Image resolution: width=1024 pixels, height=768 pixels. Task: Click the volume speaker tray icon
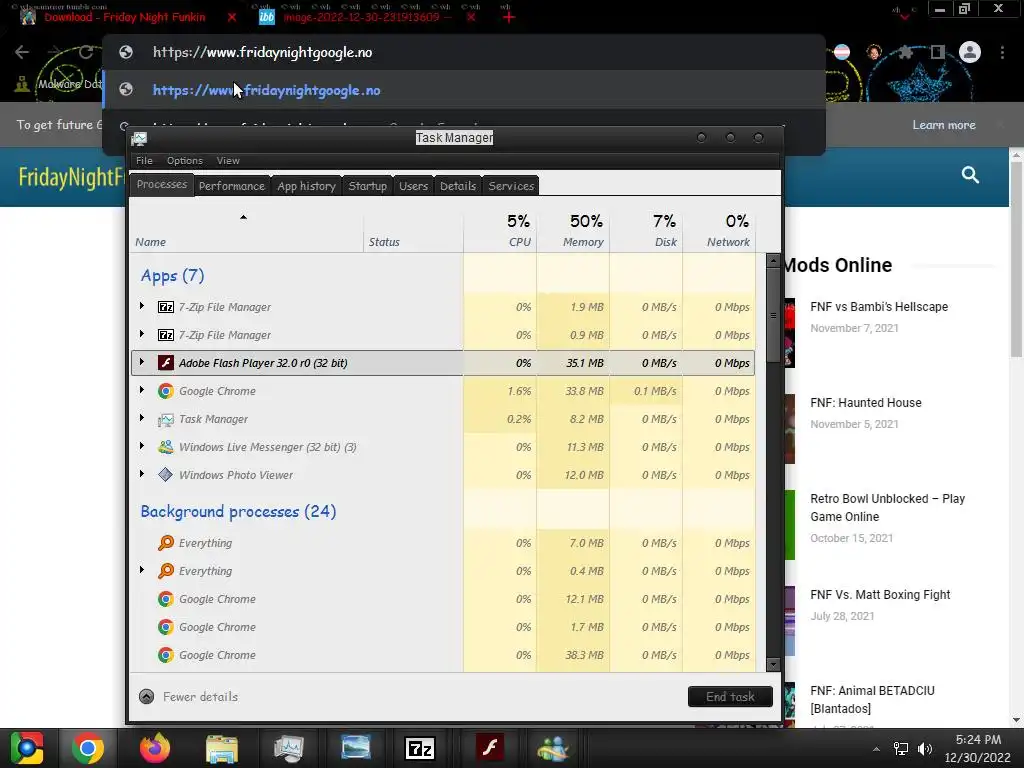924,749
